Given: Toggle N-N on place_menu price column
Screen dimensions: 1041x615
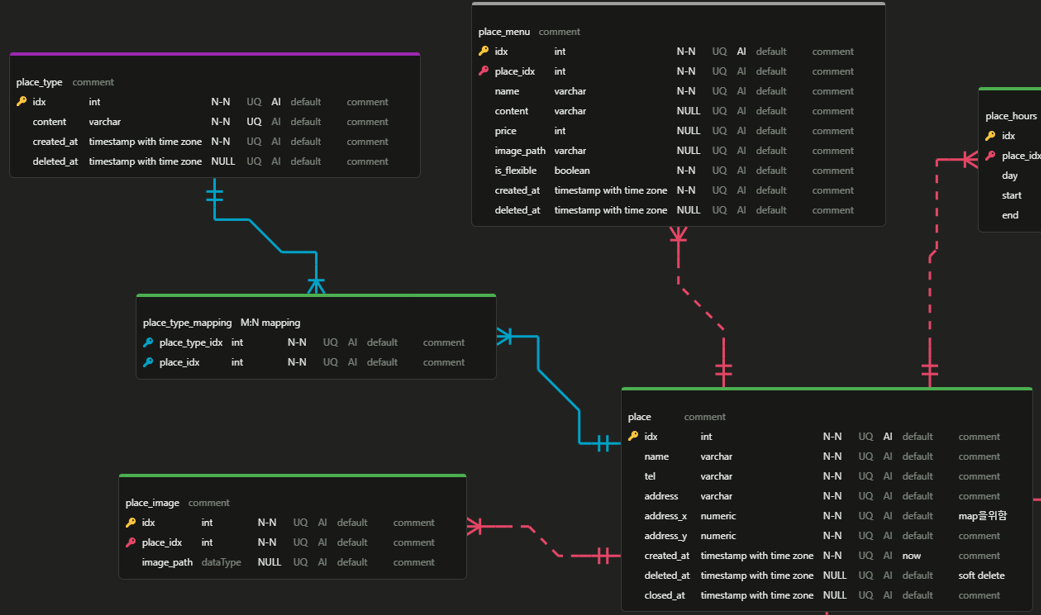Looking at the screenshot, I should point(688,131).
